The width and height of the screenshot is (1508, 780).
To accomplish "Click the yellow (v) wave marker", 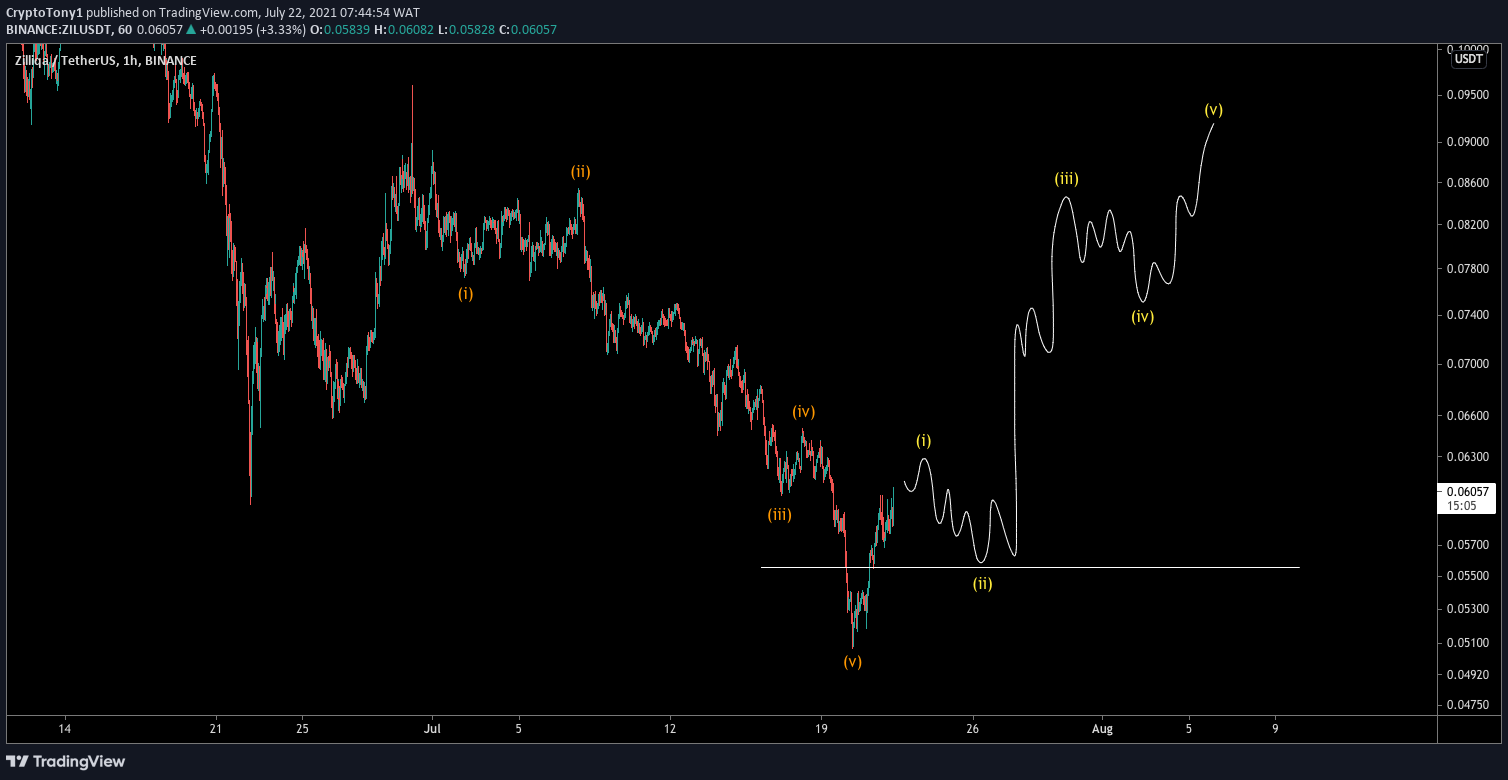I will coord(1212,110).
